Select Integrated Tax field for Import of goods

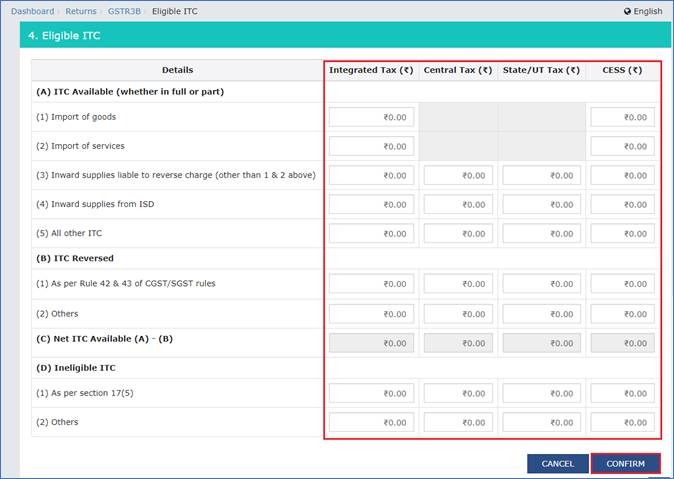[x=371, y=117]
